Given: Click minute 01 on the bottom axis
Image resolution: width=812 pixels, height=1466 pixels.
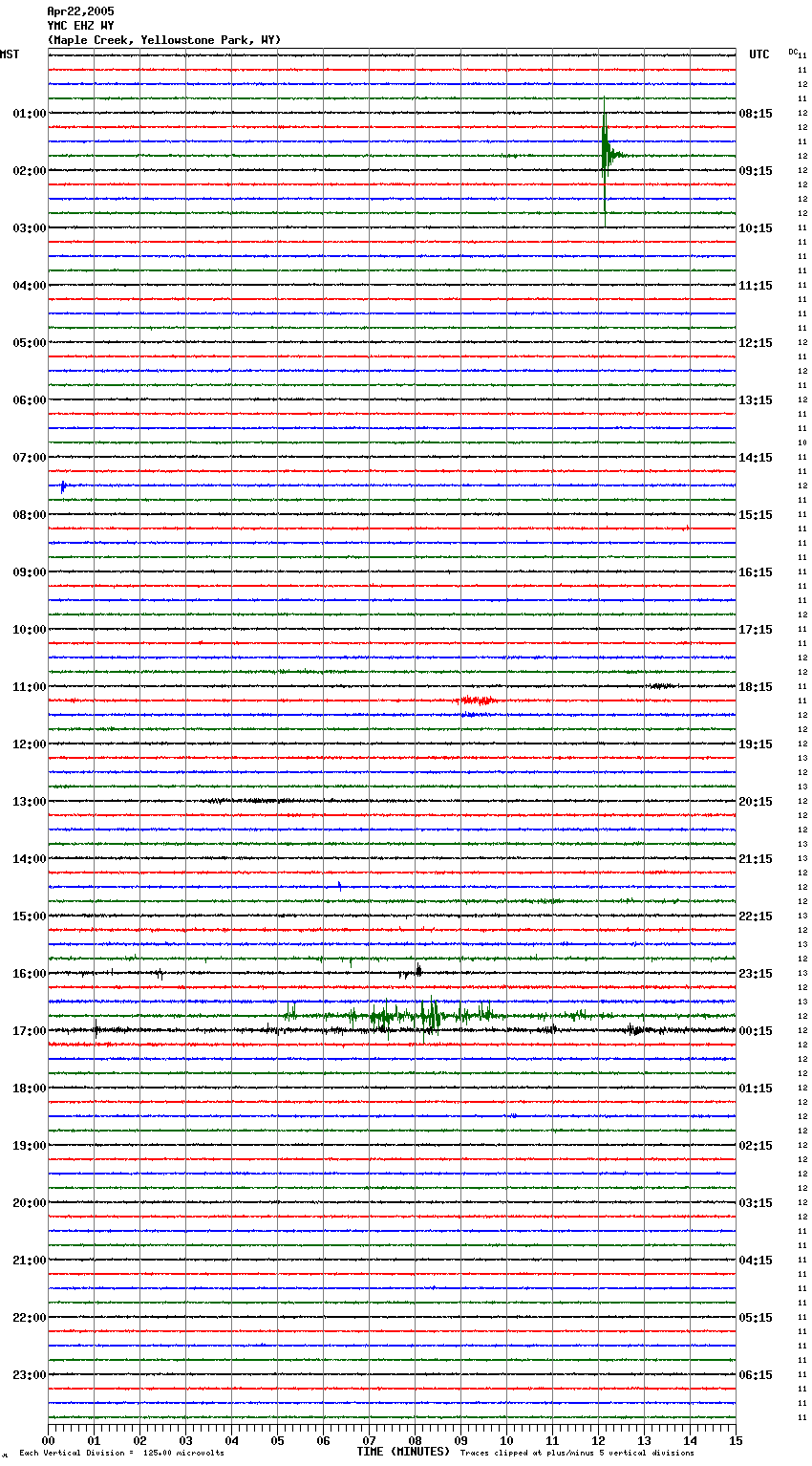Looking at the screenshot, I should (94, 1440).
